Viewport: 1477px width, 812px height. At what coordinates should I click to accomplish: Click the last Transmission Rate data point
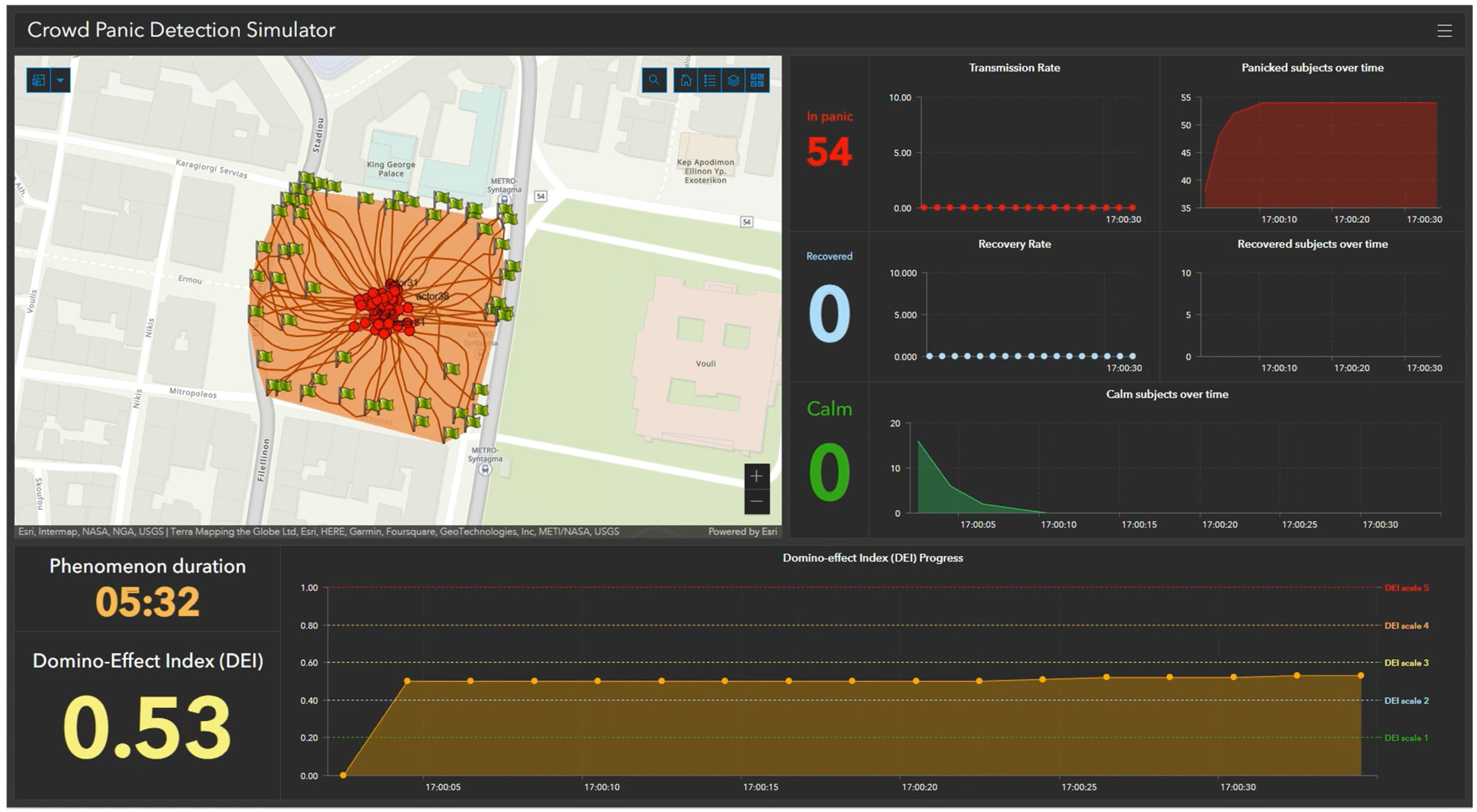click(1132, 207)
